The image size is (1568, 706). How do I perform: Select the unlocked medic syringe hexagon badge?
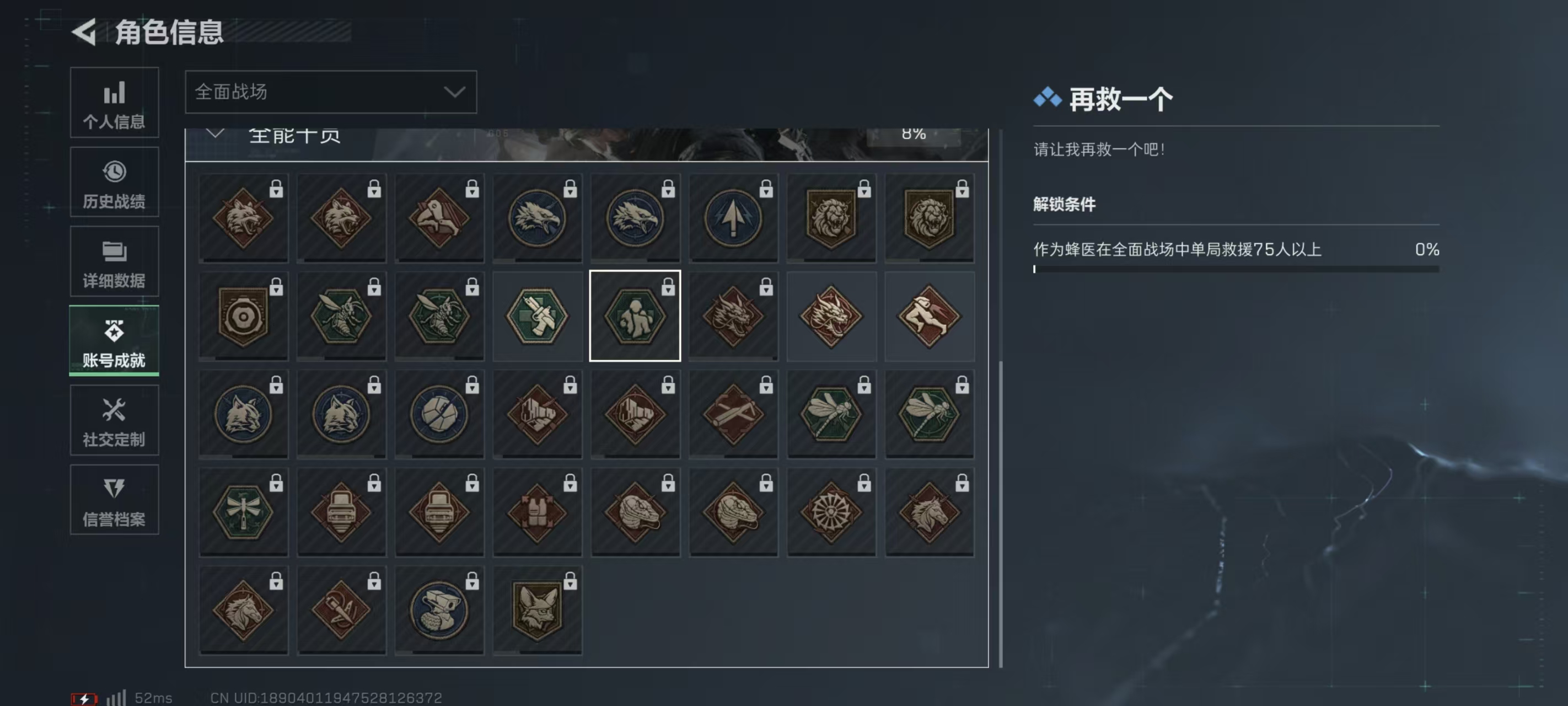tap(537, 316)
